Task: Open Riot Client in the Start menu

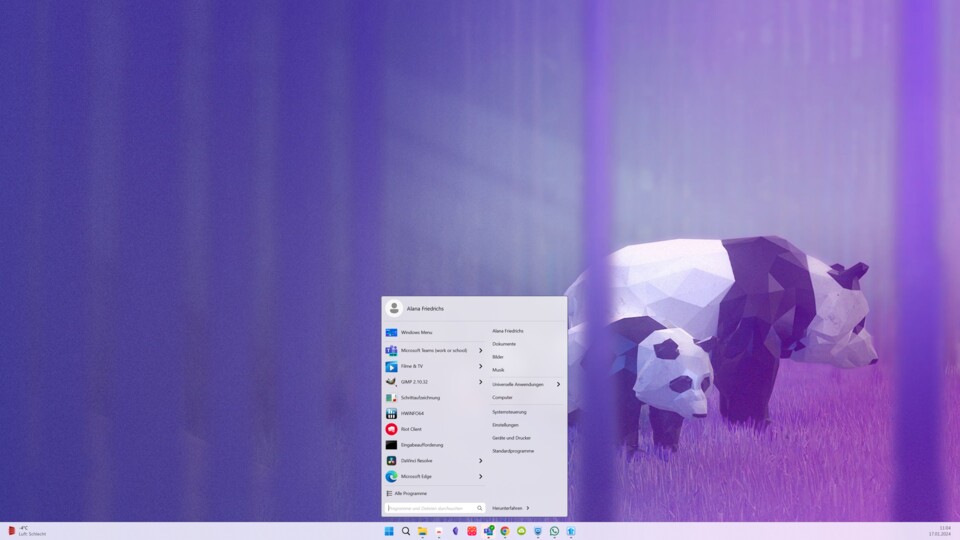Action: 411,429
